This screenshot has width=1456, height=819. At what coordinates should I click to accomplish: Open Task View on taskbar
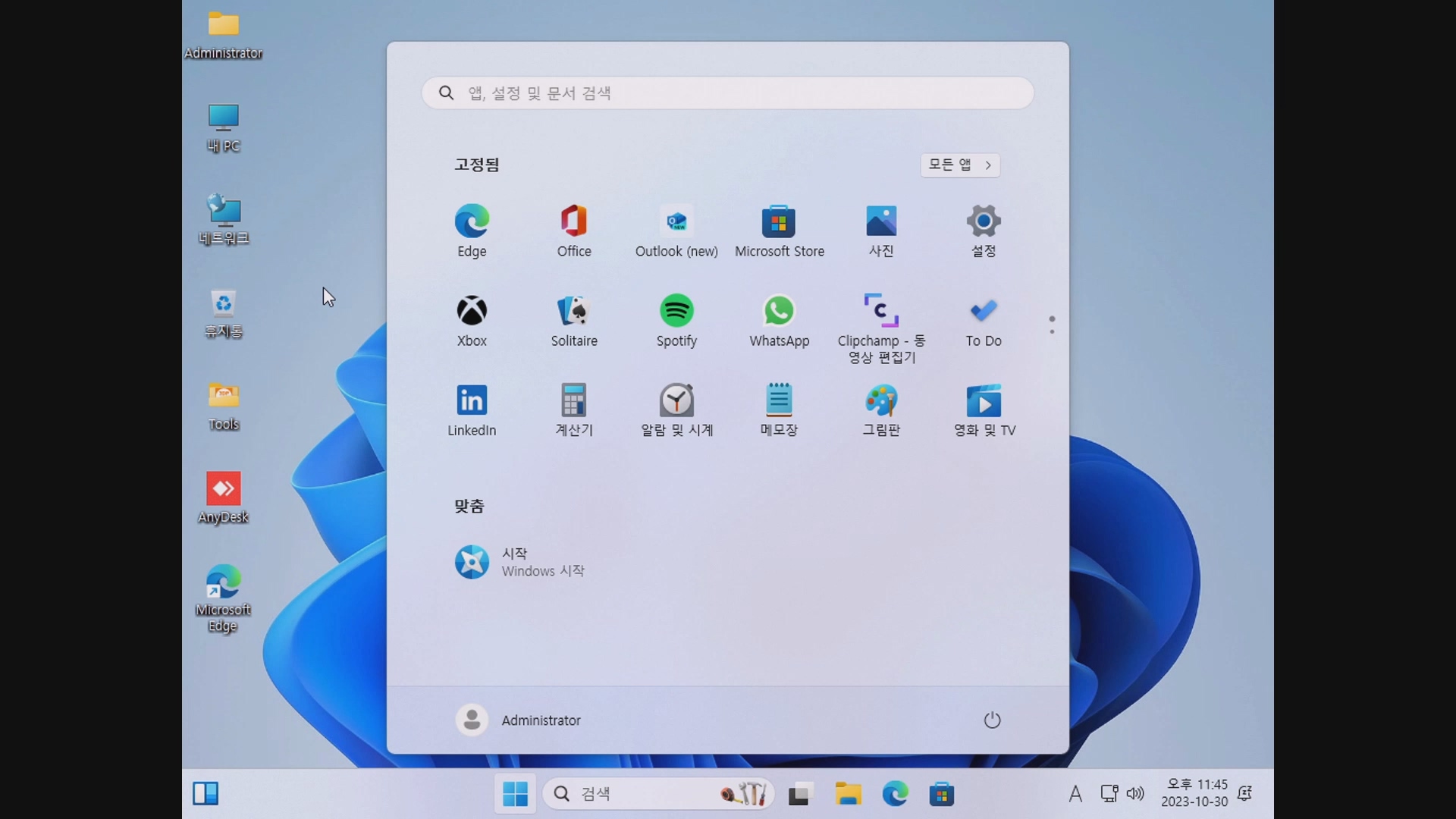point(799,794)
